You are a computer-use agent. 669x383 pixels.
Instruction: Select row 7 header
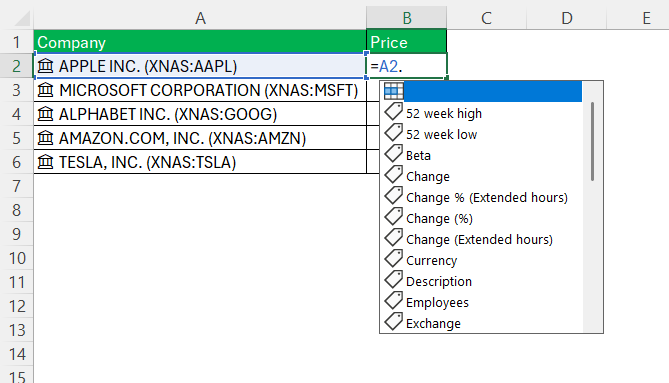[17, 186]
